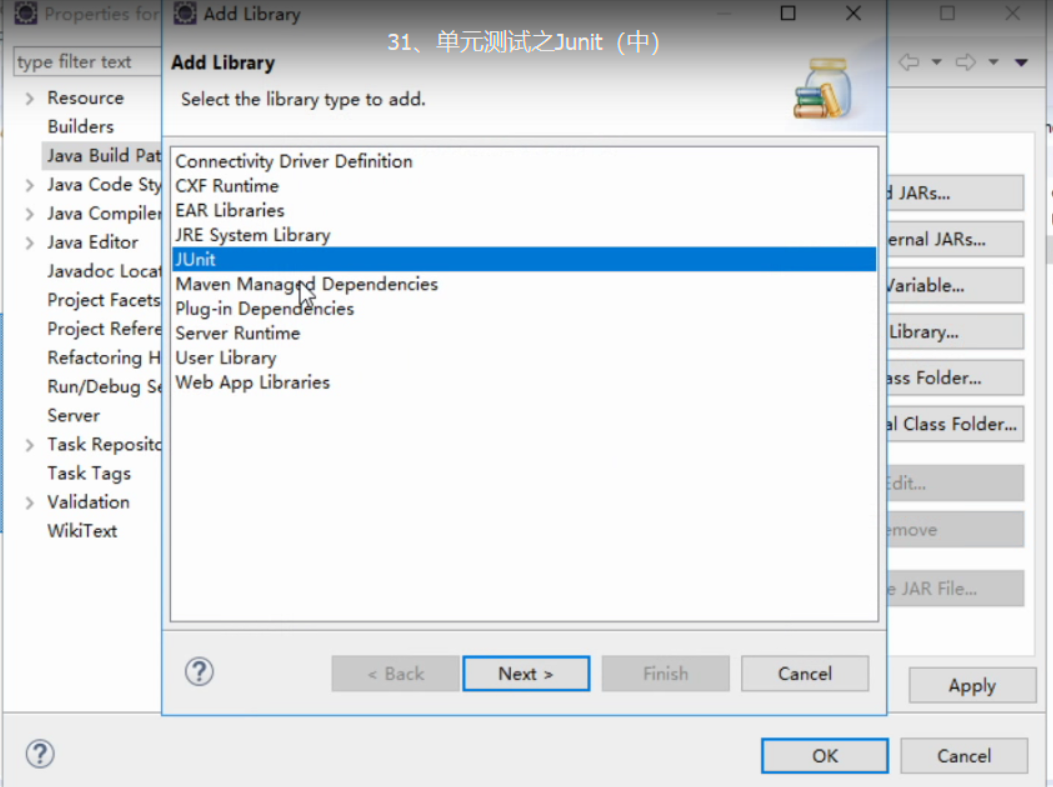Expand the Task Repository node

pos(29,445)
